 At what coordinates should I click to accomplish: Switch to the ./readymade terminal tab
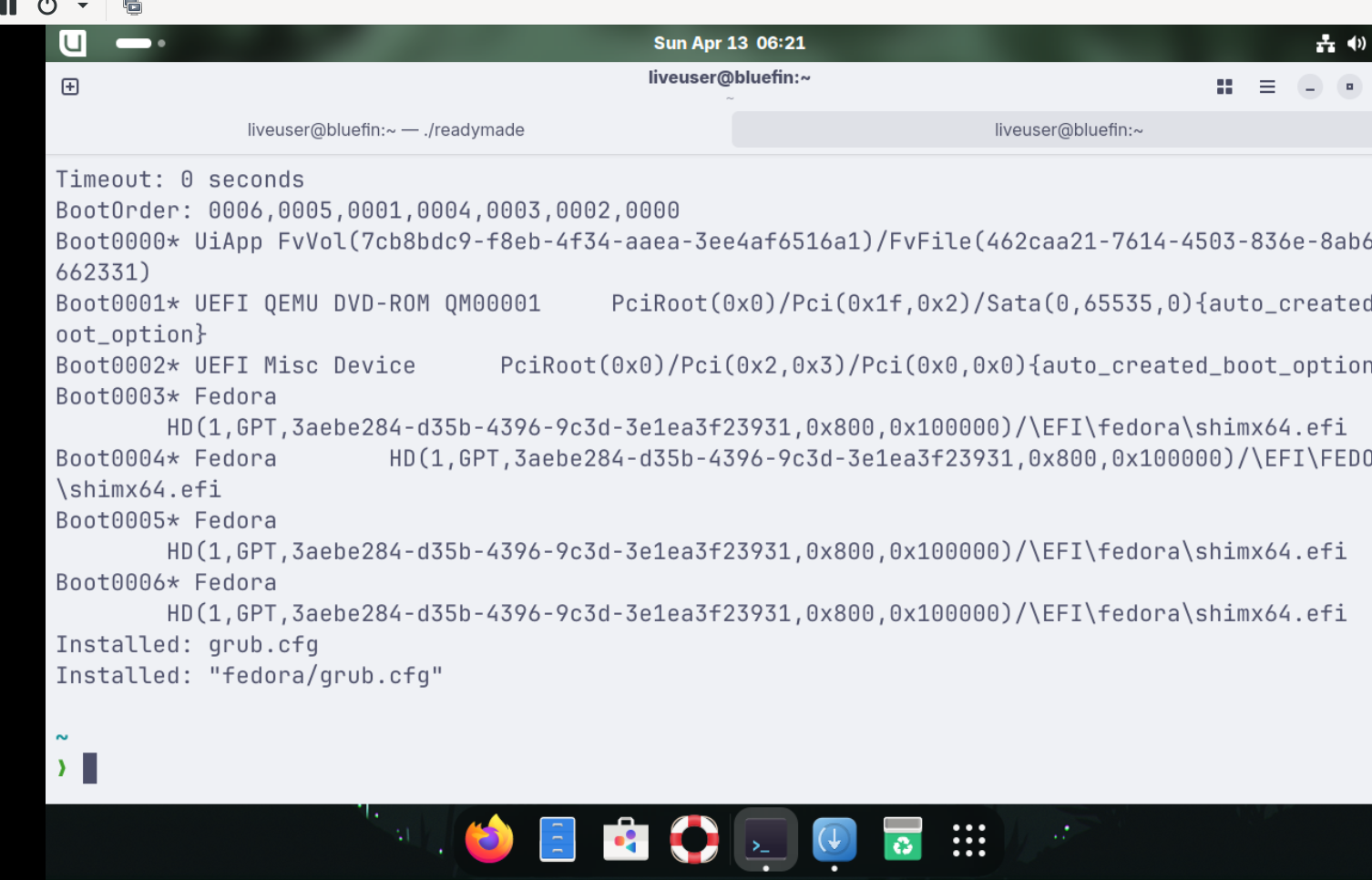[x=386, y=129]
